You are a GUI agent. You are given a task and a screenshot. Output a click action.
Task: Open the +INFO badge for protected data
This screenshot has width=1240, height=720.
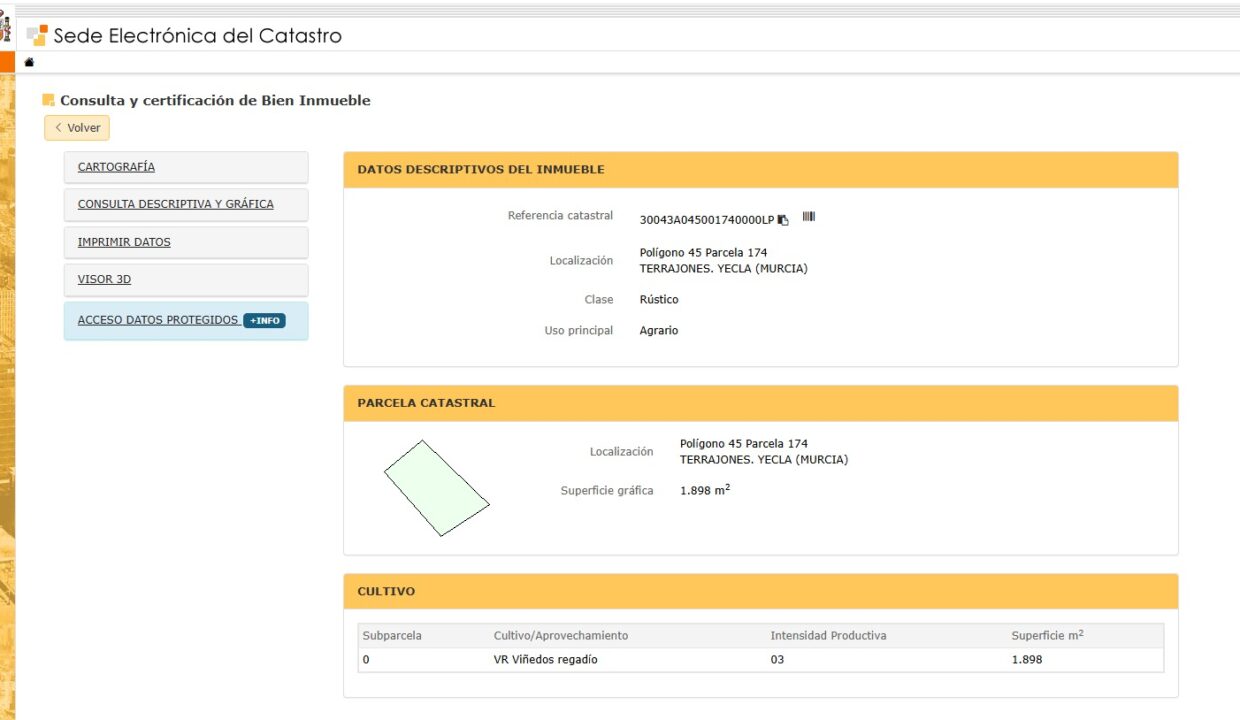pos(265,321)
